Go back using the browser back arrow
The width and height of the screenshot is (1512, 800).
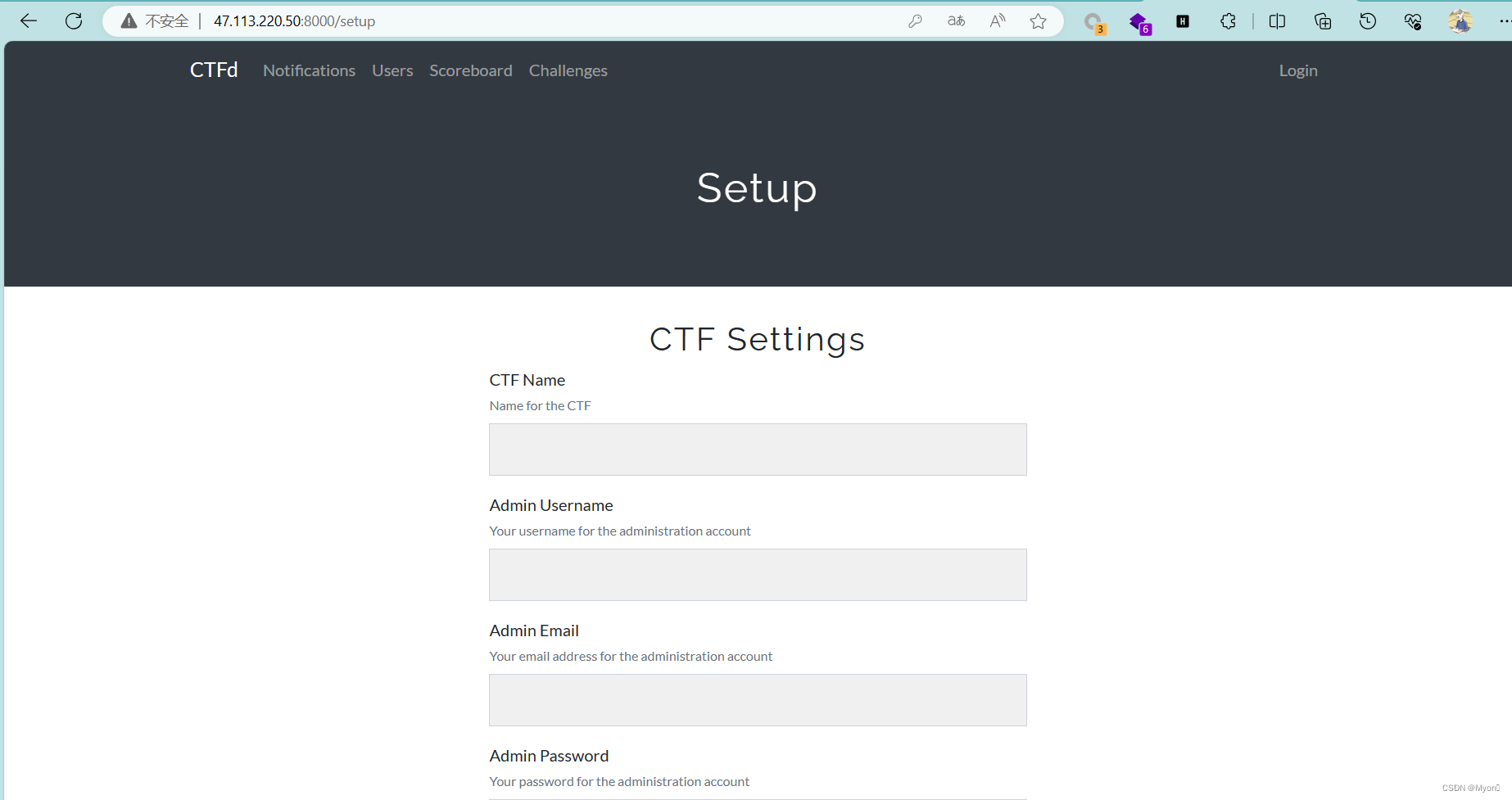pyautogui.click(x=29, y=21)
